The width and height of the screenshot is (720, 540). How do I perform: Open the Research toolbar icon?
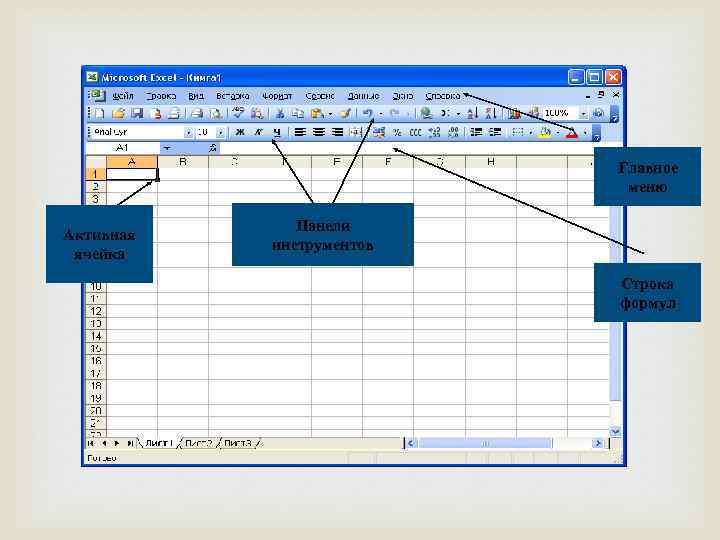tap(257, 113)
